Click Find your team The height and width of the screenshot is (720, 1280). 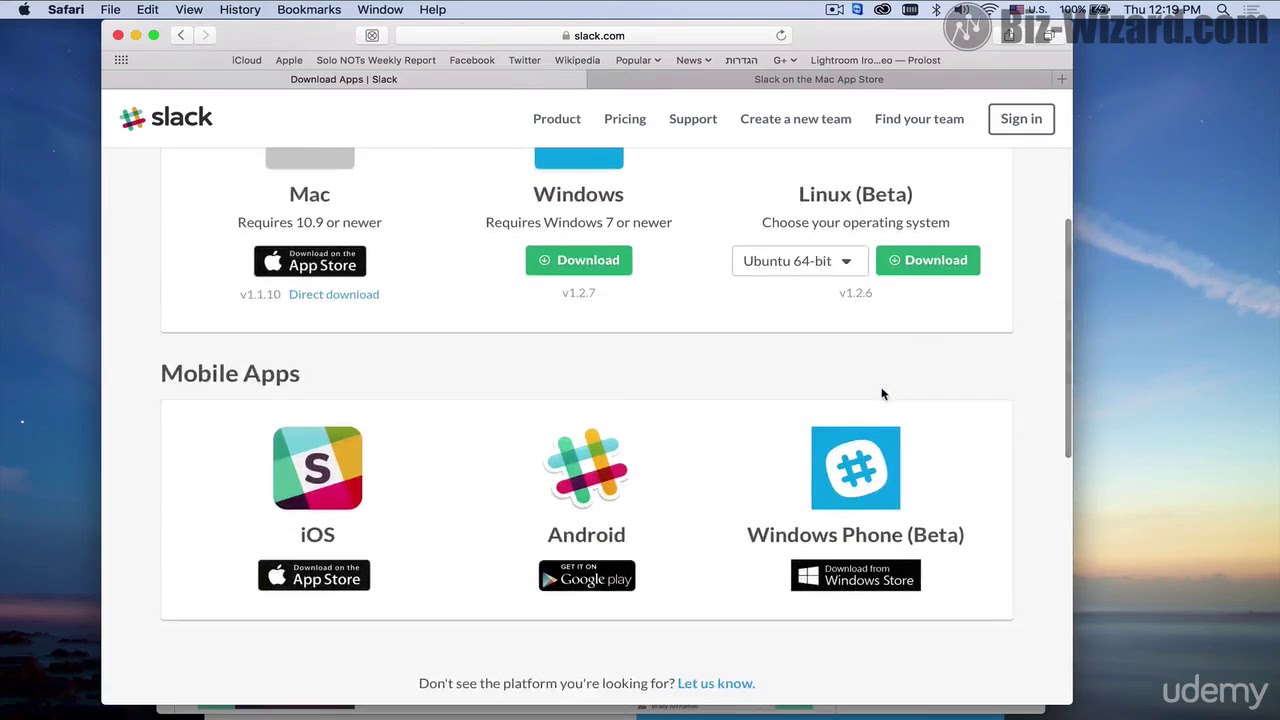(919, 119)
